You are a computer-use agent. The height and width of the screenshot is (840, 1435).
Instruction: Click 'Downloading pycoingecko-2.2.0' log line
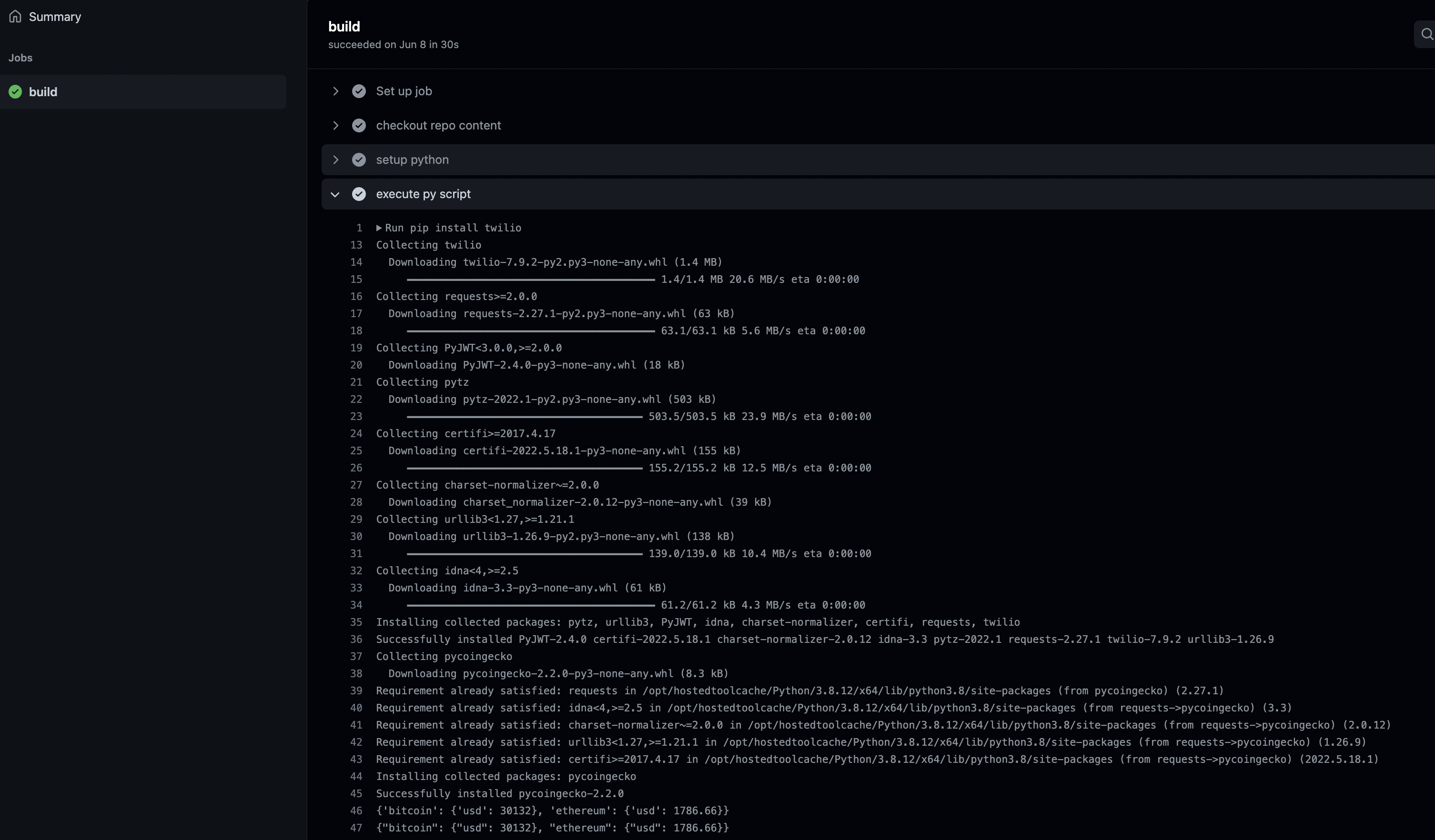coord(558,674)
